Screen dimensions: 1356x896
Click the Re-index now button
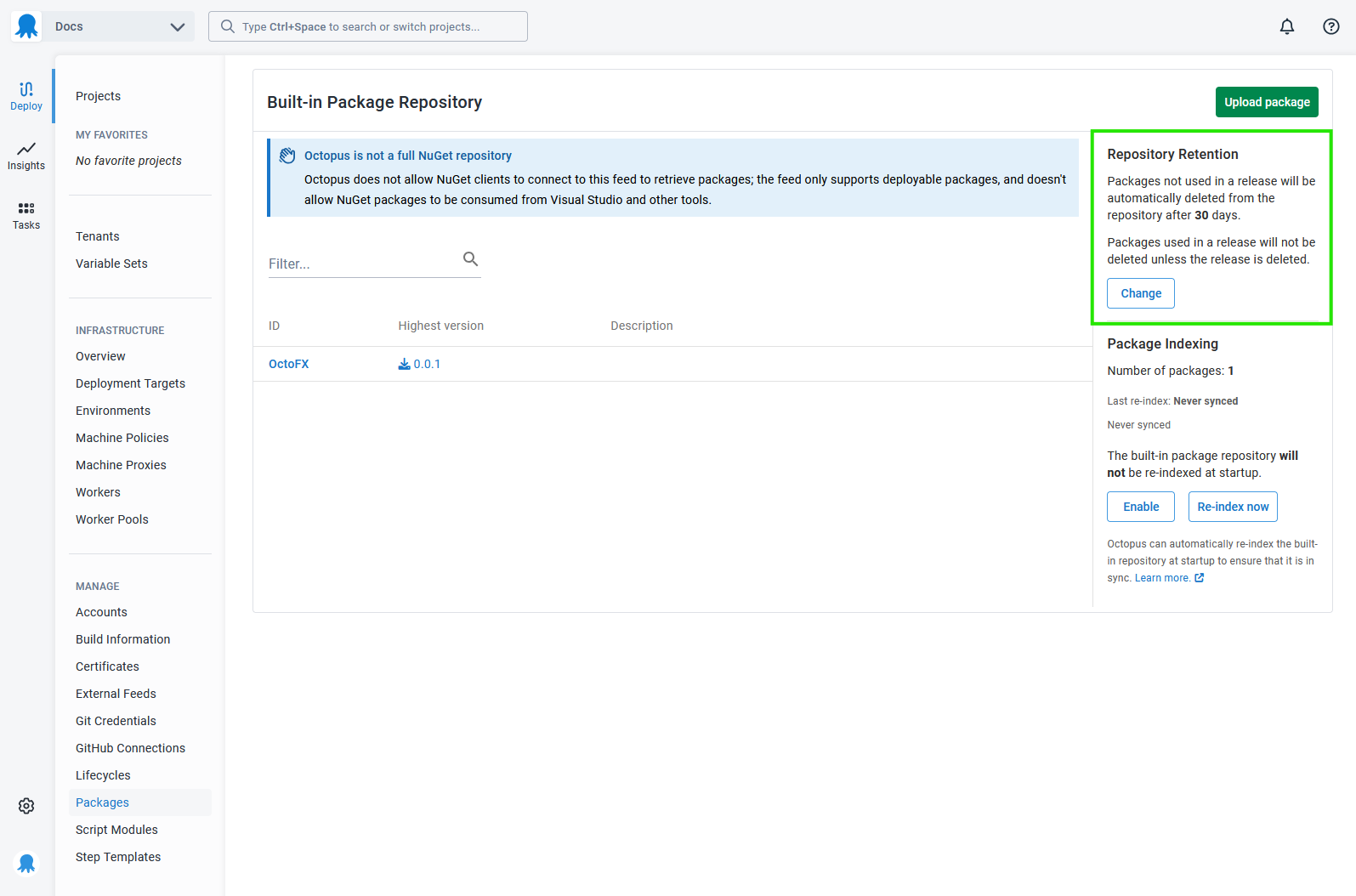tap(1233, 507)
